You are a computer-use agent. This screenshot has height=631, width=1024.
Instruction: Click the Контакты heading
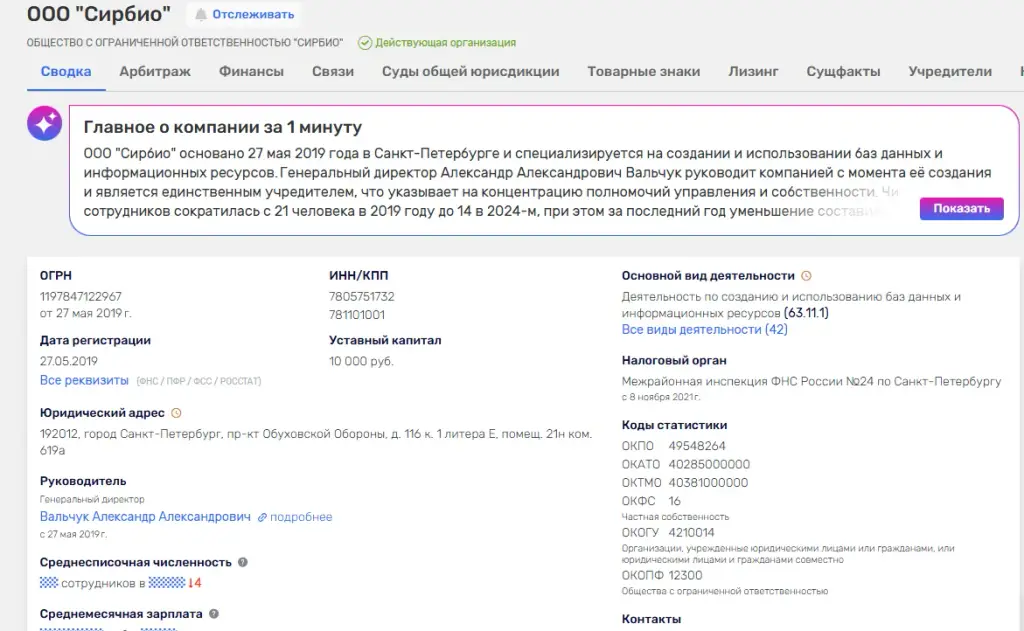pos(651,619)
